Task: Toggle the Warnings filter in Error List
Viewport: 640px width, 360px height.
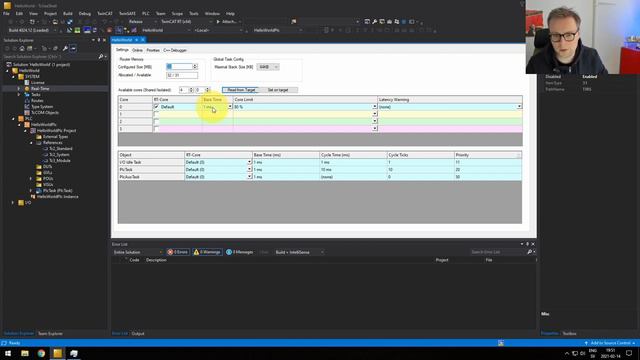Action: [x=207, y=252]
